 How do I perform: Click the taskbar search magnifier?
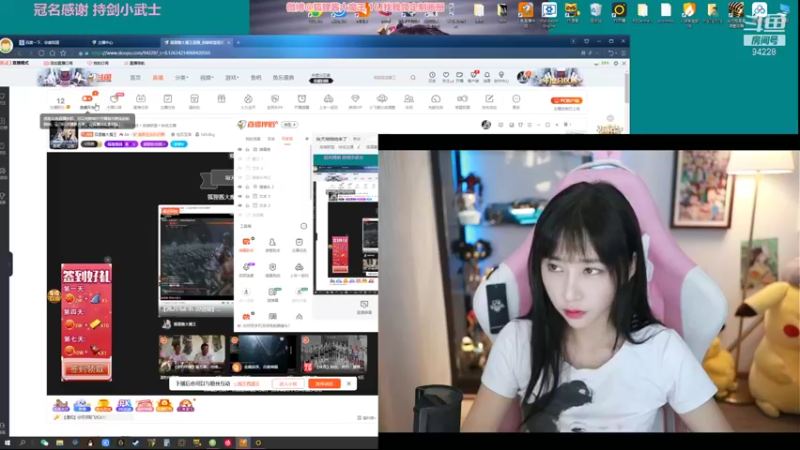pos(22,443)
